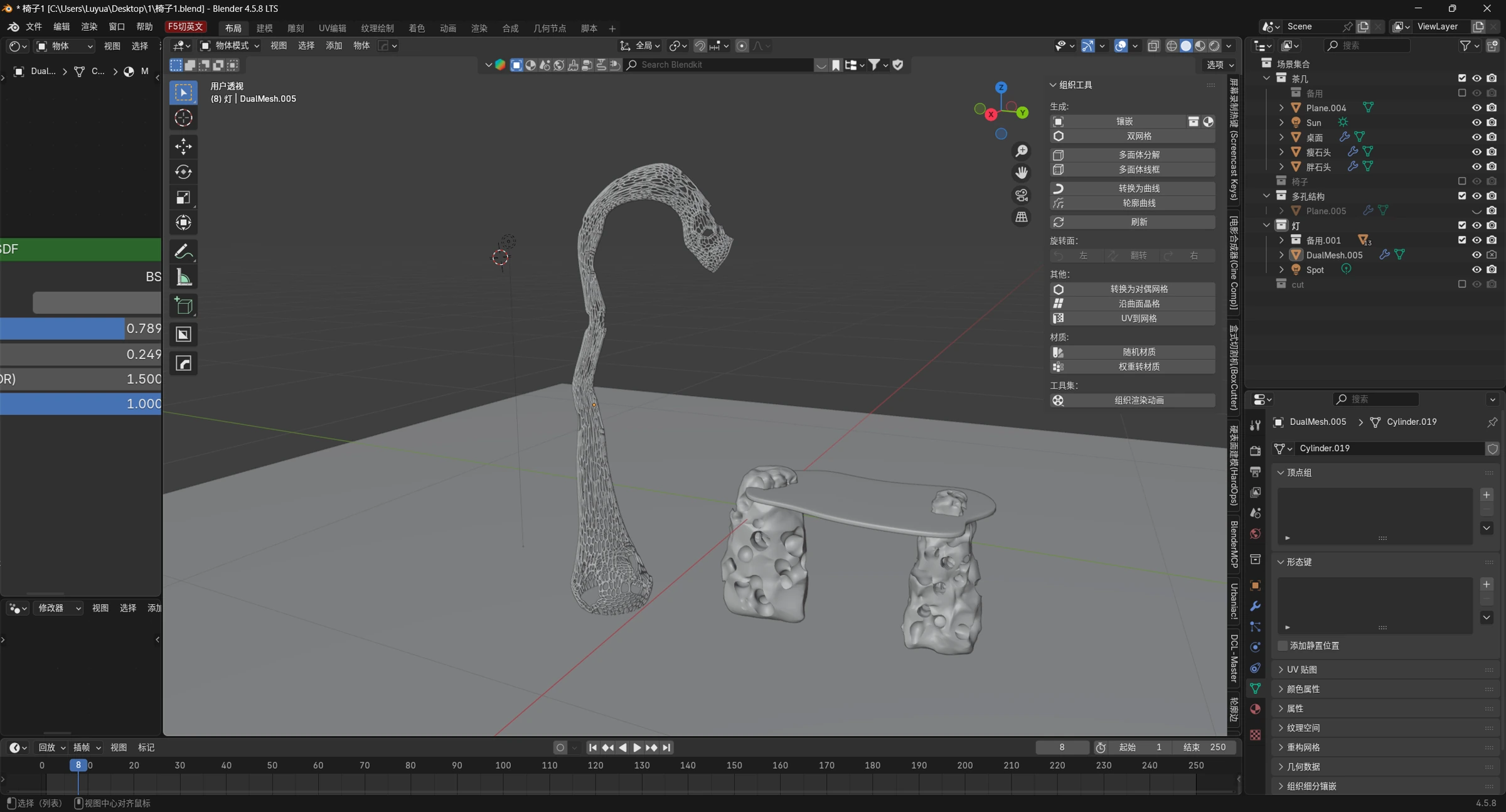Click the timeline play forward button
This screenshot has width=1506, height=812.
click(637, 747)
